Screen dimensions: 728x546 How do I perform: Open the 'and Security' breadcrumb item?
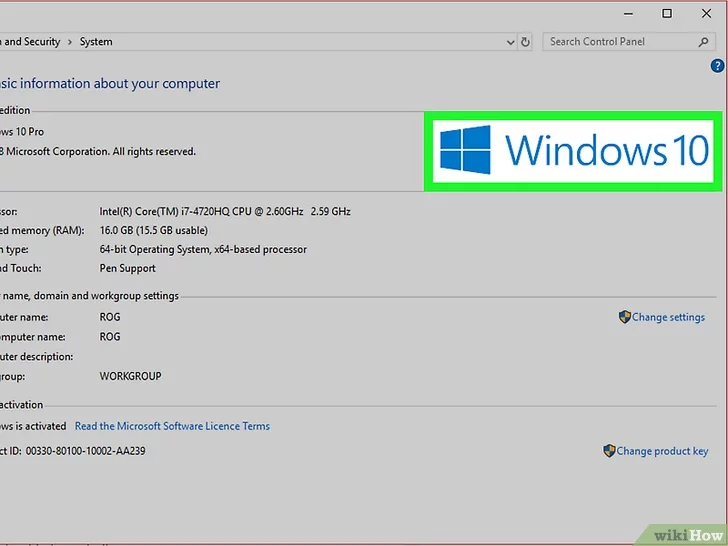point(32,42)
